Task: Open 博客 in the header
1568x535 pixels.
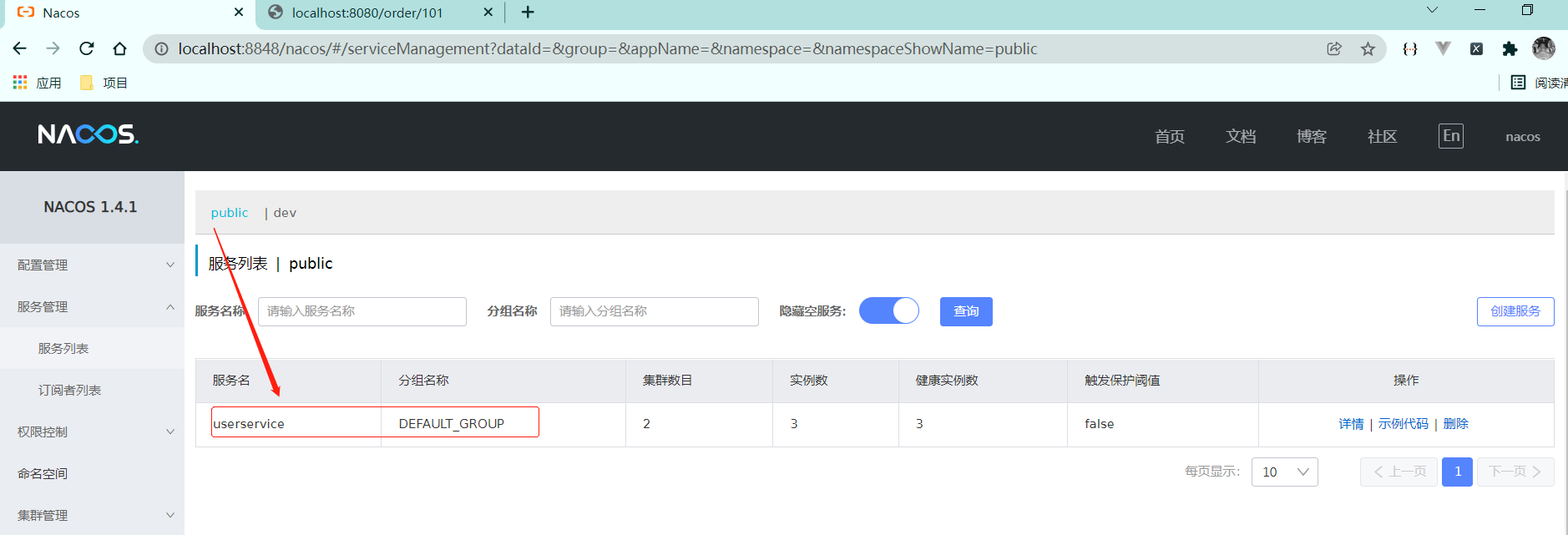Action: (1312, 136)
